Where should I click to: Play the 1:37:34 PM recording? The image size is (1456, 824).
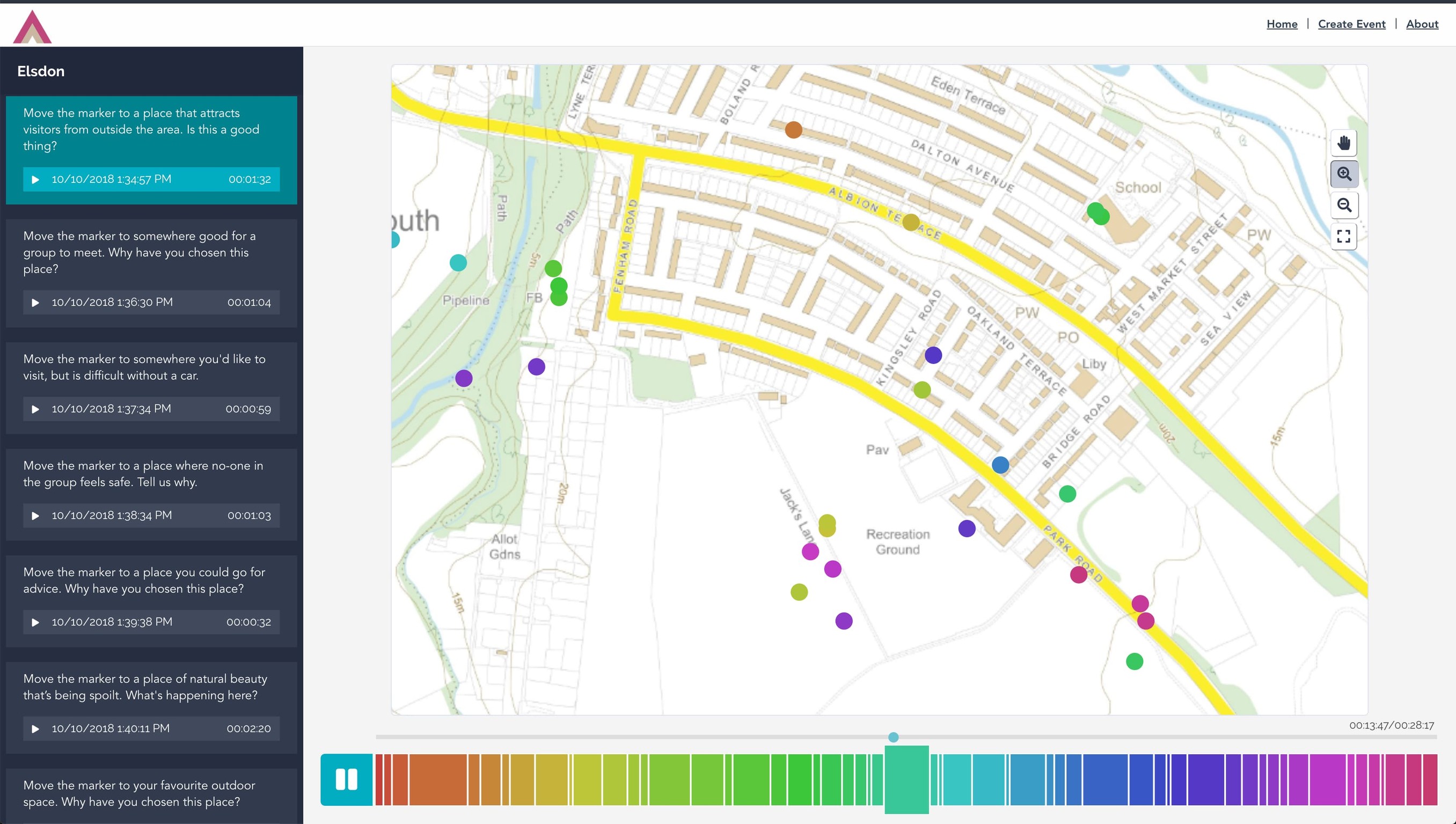click(x=36, y=409)
